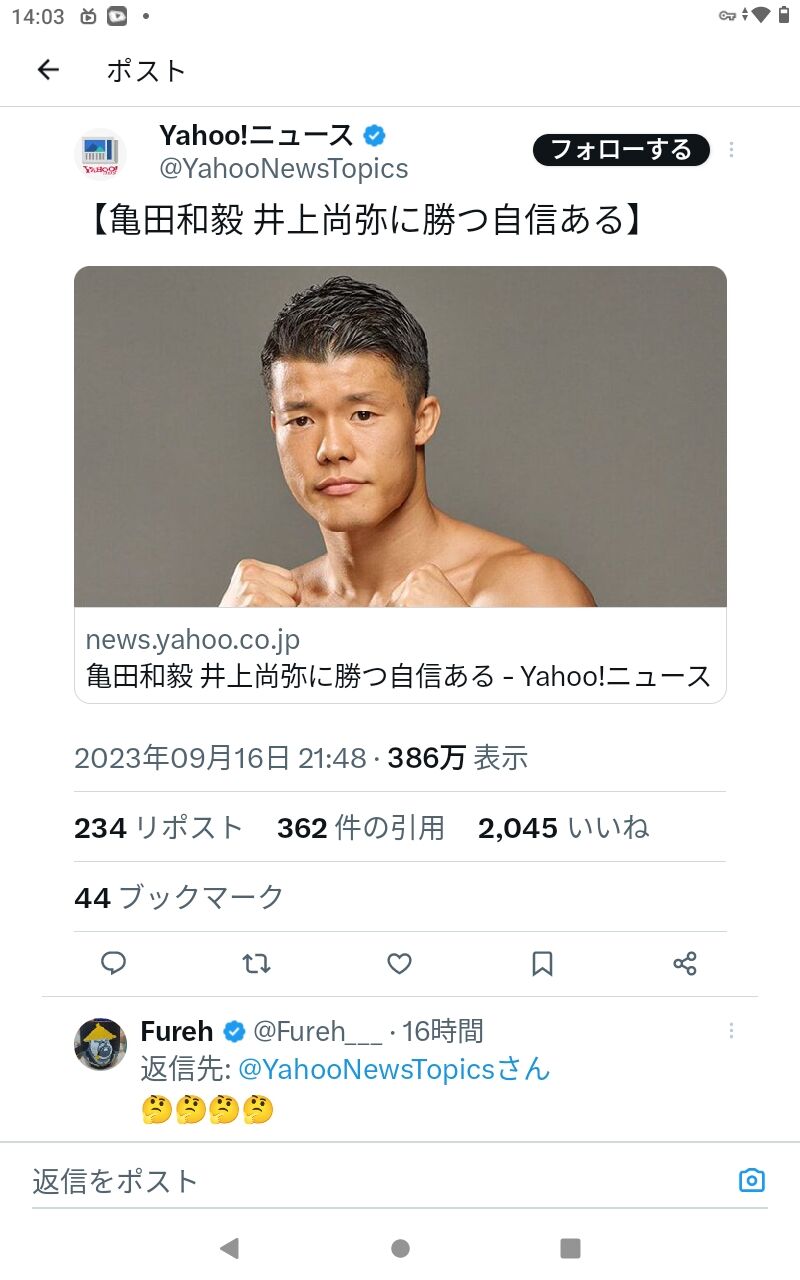Viewport: 800px width, 1280px height.
Task: Tap the back arrow icon
Action: [48, 70]
